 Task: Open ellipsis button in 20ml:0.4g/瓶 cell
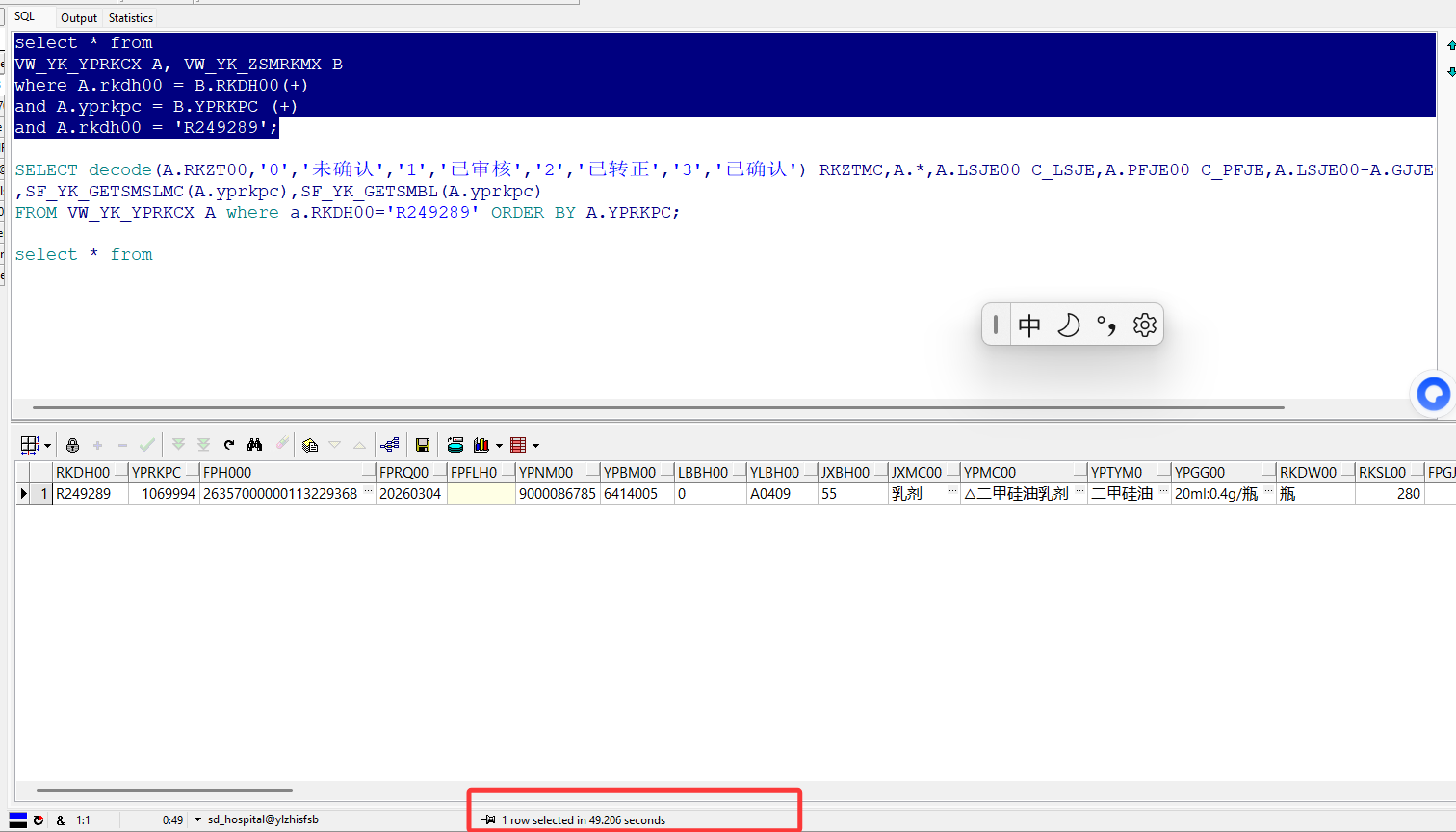(1268, 493)
